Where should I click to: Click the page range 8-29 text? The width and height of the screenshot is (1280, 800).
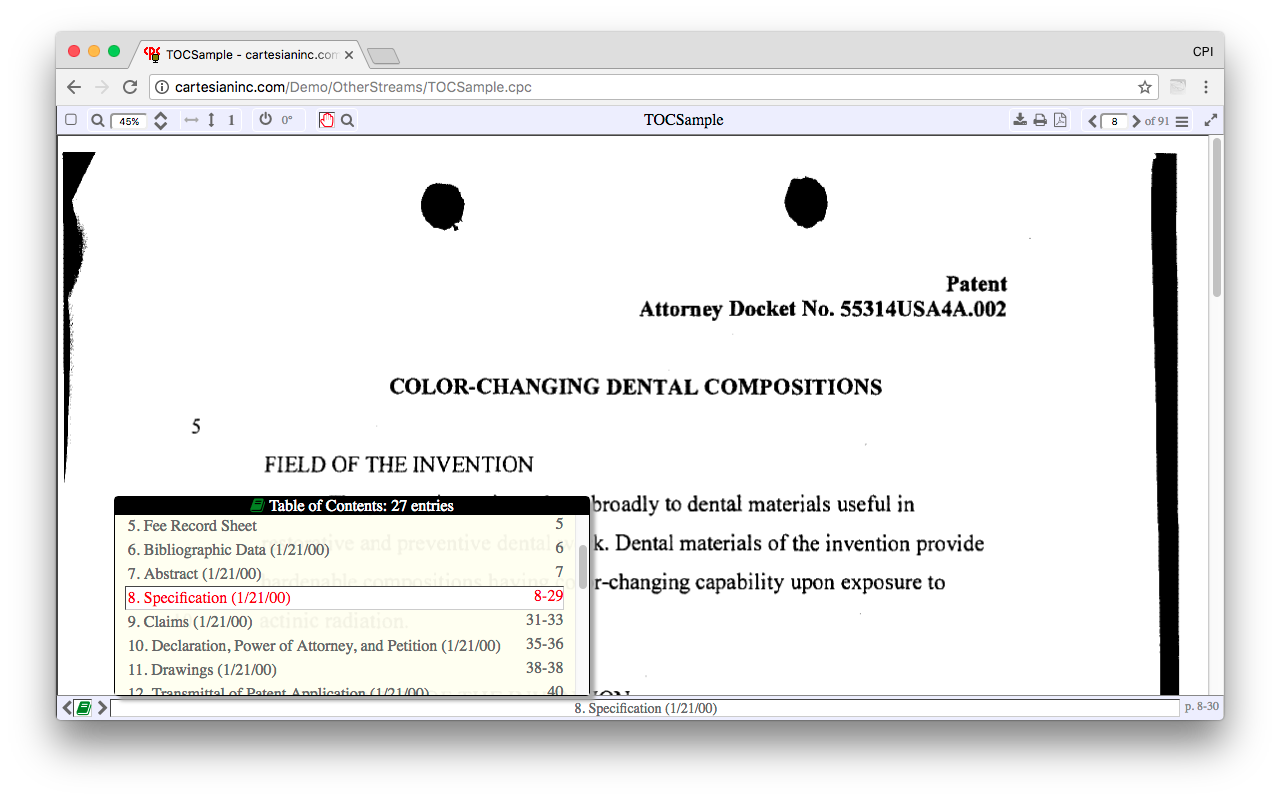[548, 595]
